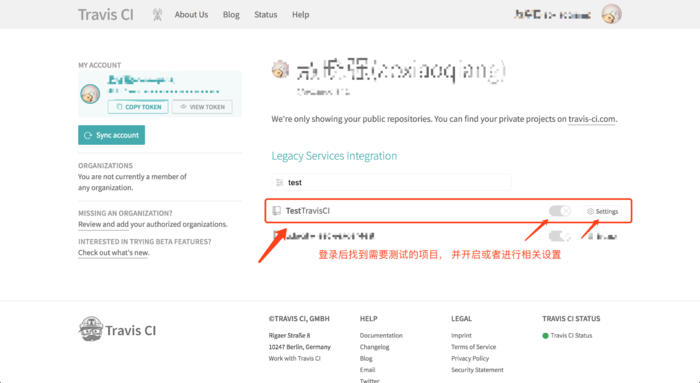Image resolution: width=700 pixels, height=383 pixels.
Task: Click the repository filter field containing test
Action: coord(392,182)
